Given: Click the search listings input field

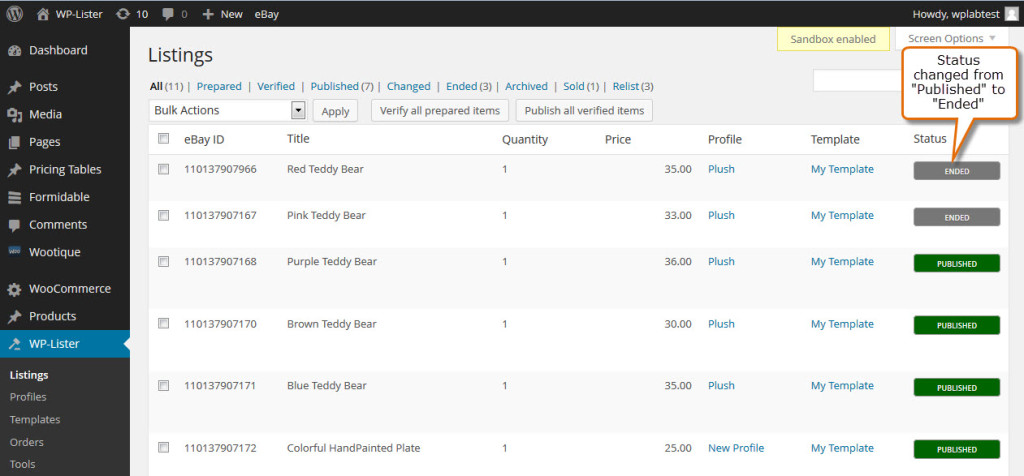Looking at the screenshot, I should point(857,81).
